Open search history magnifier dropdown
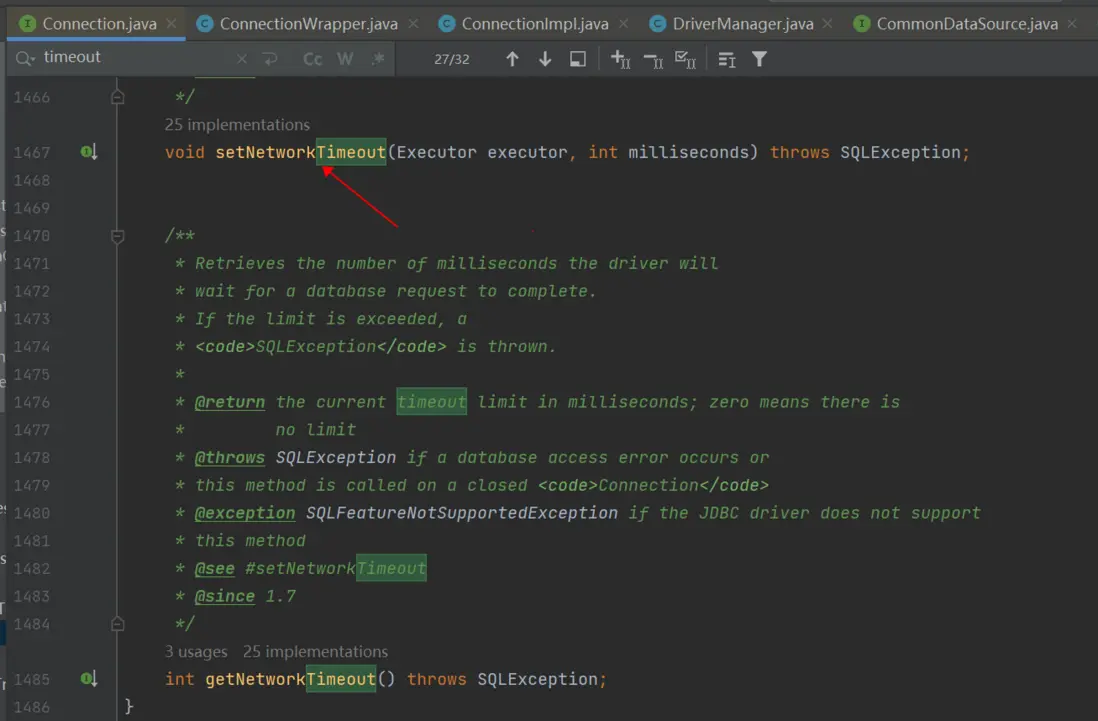The height and width of the screenshot is (721, 1098). pos(25,59)
